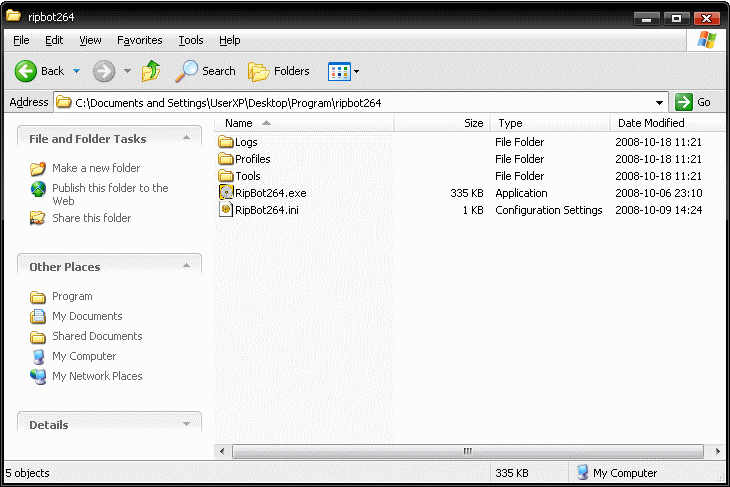Click the Go button beside address bar

(x=694, y=102)
